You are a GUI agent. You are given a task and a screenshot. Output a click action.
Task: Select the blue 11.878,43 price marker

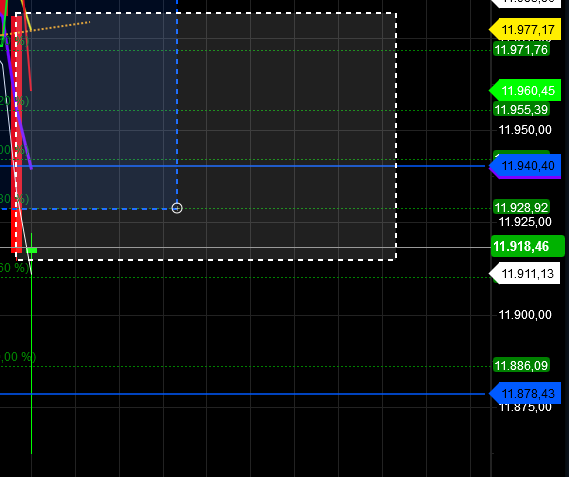click(x=525, y=393)
